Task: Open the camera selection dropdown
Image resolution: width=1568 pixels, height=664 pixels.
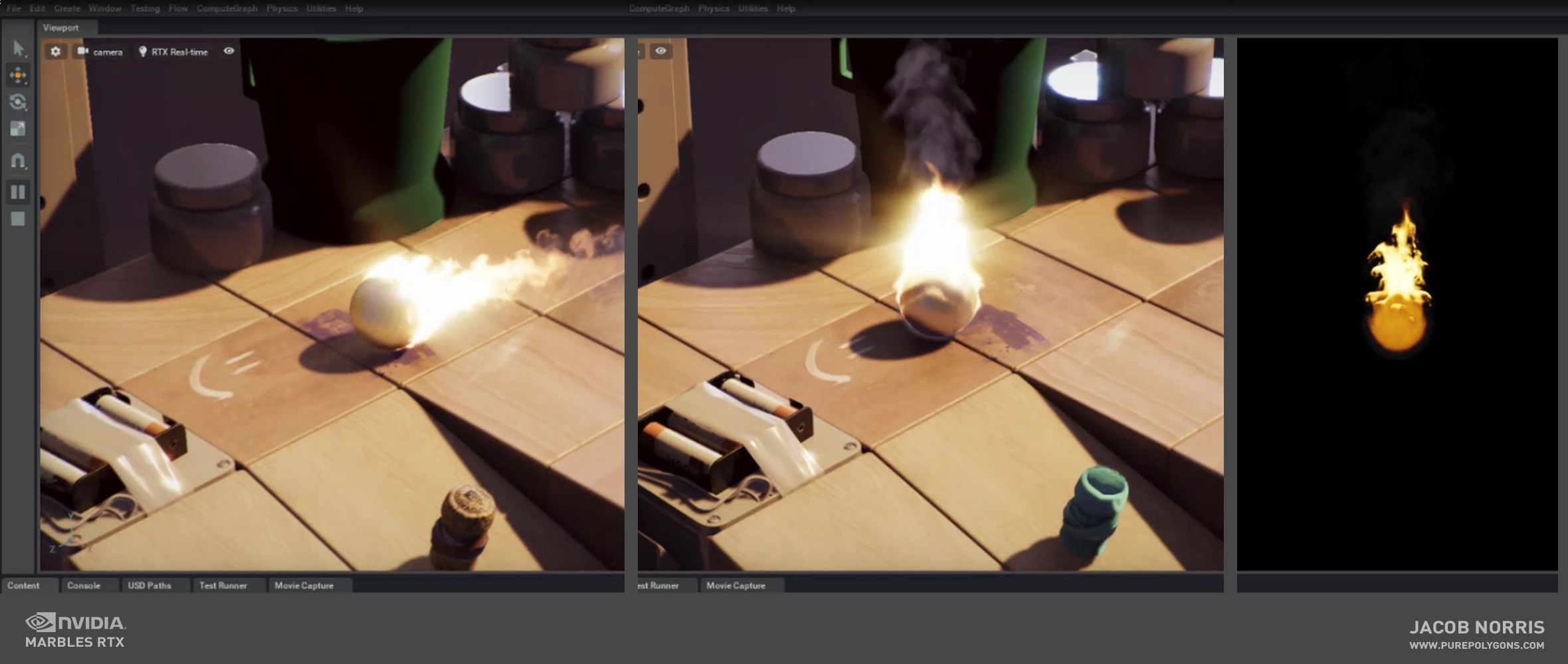Action: (108, 51)
